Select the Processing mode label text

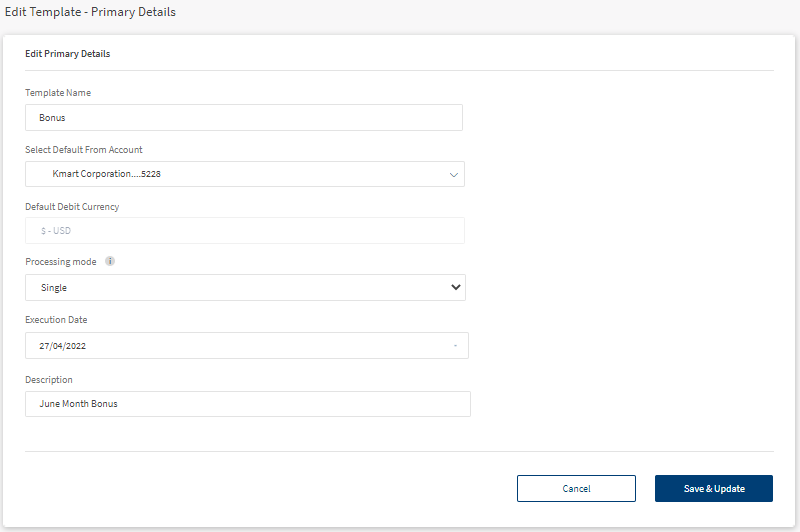tap(61, 262)
